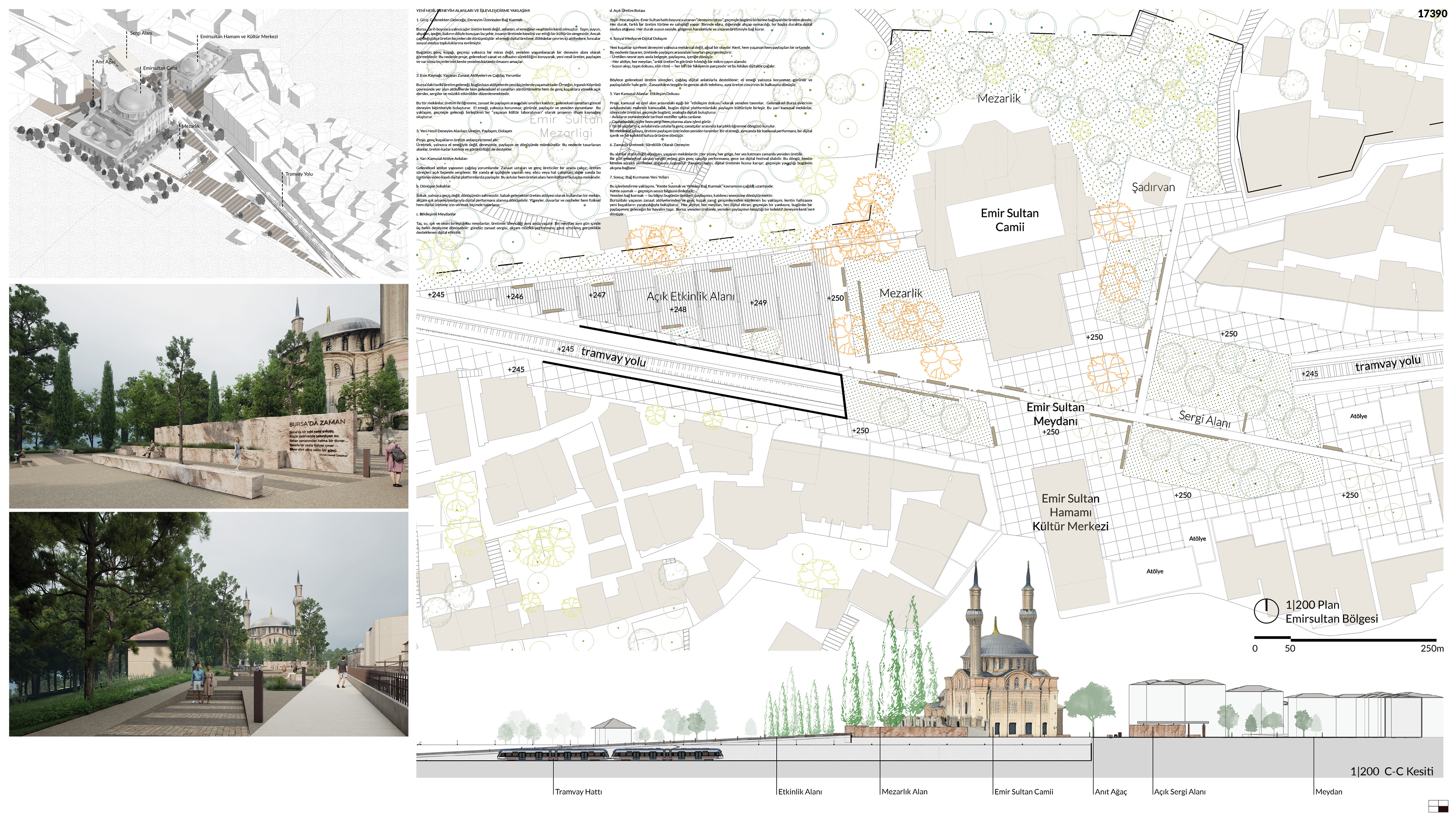Select the 'Emir Sultan Camii' plan label
Viewport: 1456px width, 819px height.
(1009, 220)
